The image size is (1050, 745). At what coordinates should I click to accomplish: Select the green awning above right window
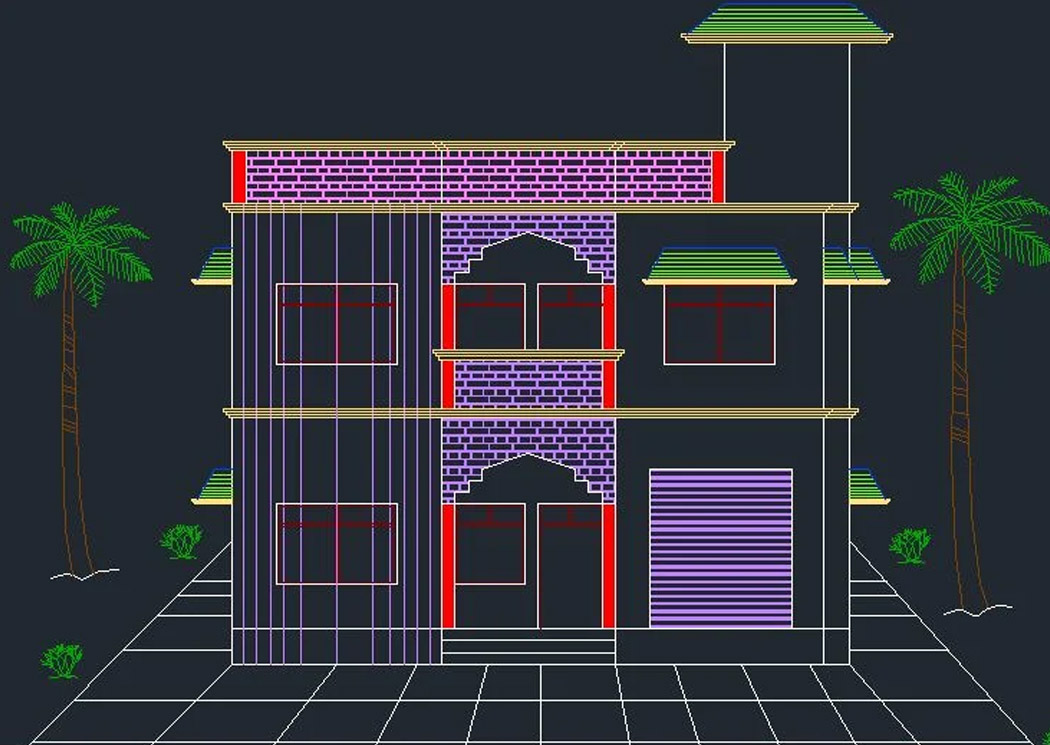719,266
